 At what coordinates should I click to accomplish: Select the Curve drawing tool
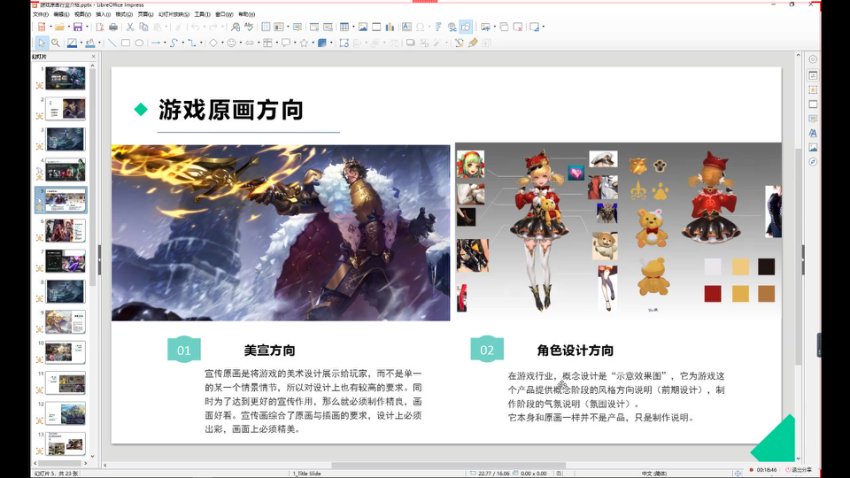point(173,43)
